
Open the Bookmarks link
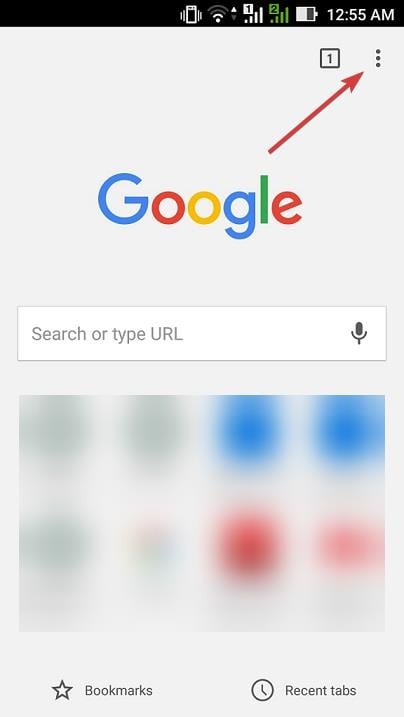[x=118, y=690]
